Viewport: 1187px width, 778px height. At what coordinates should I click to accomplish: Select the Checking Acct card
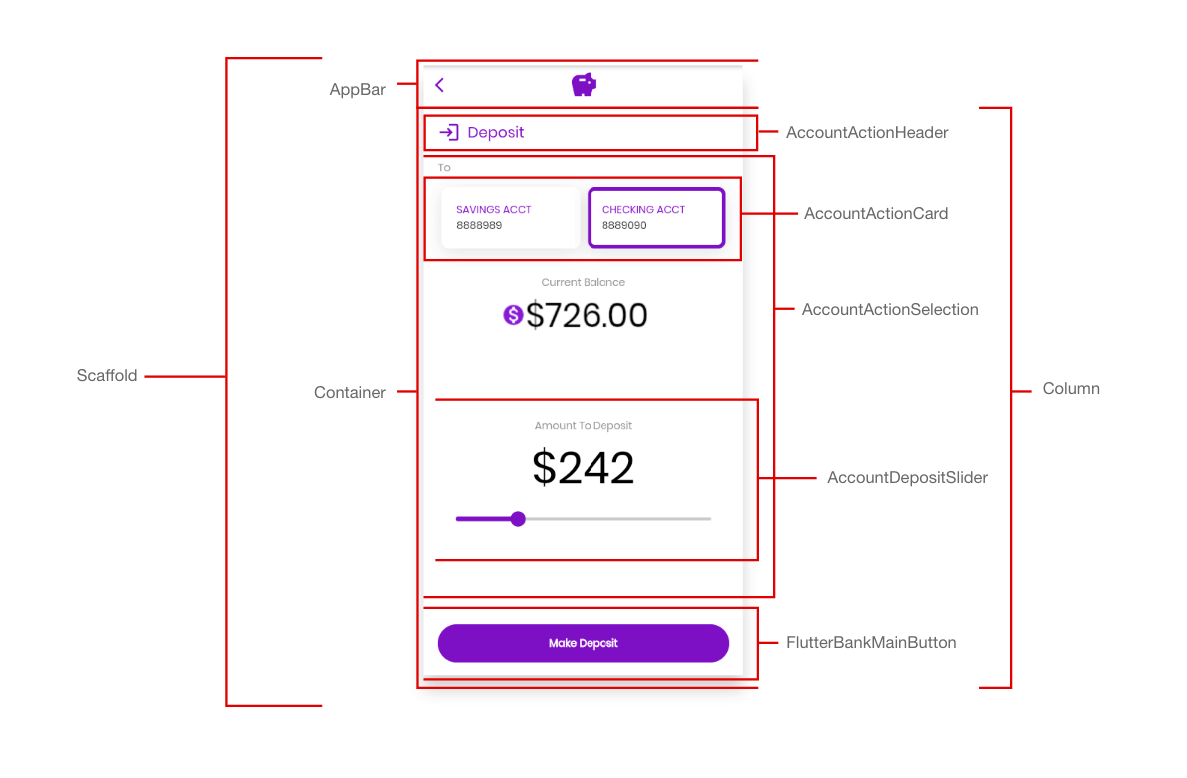(x=656, y=217)
